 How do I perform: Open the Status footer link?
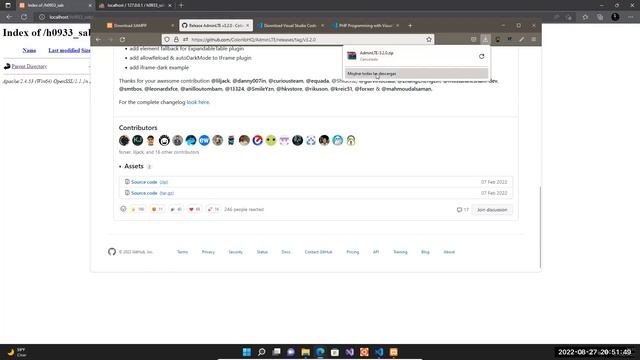[x=262, y=252]
